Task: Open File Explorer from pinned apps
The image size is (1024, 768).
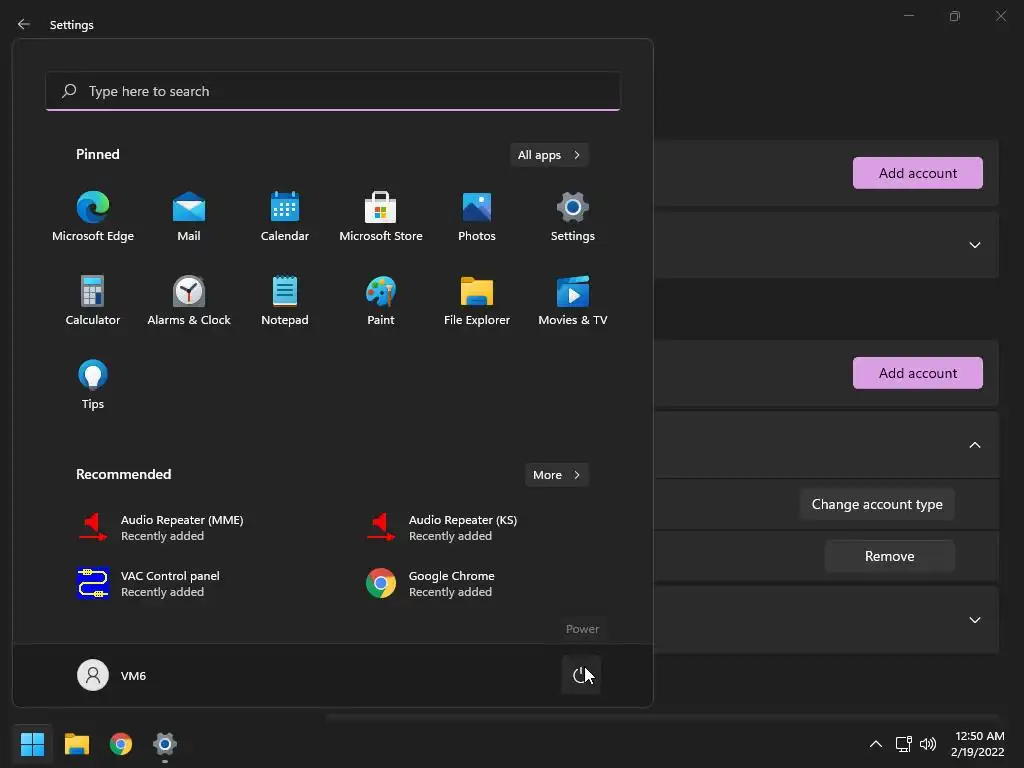Action: [477, 301]
